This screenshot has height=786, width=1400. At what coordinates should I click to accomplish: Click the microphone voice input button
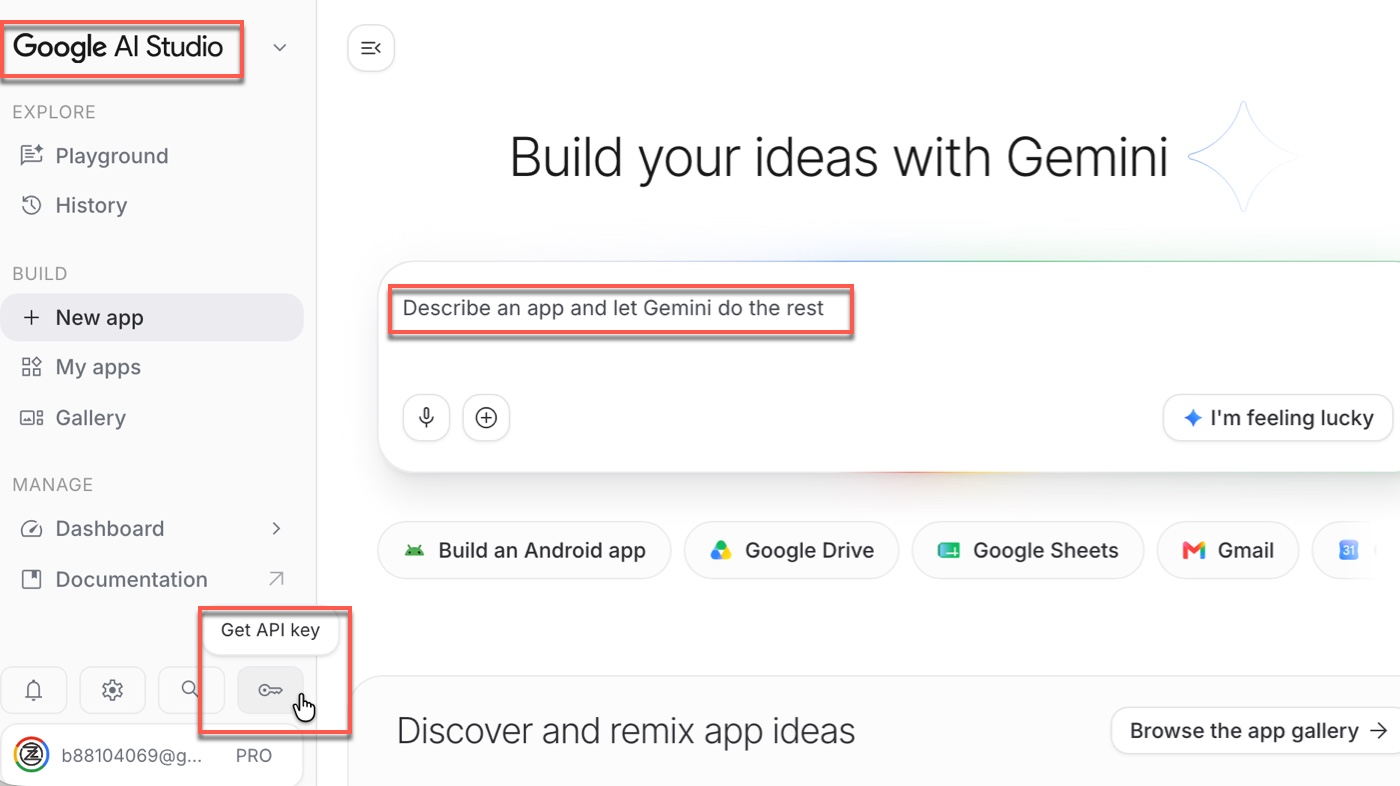pos(426,418)
